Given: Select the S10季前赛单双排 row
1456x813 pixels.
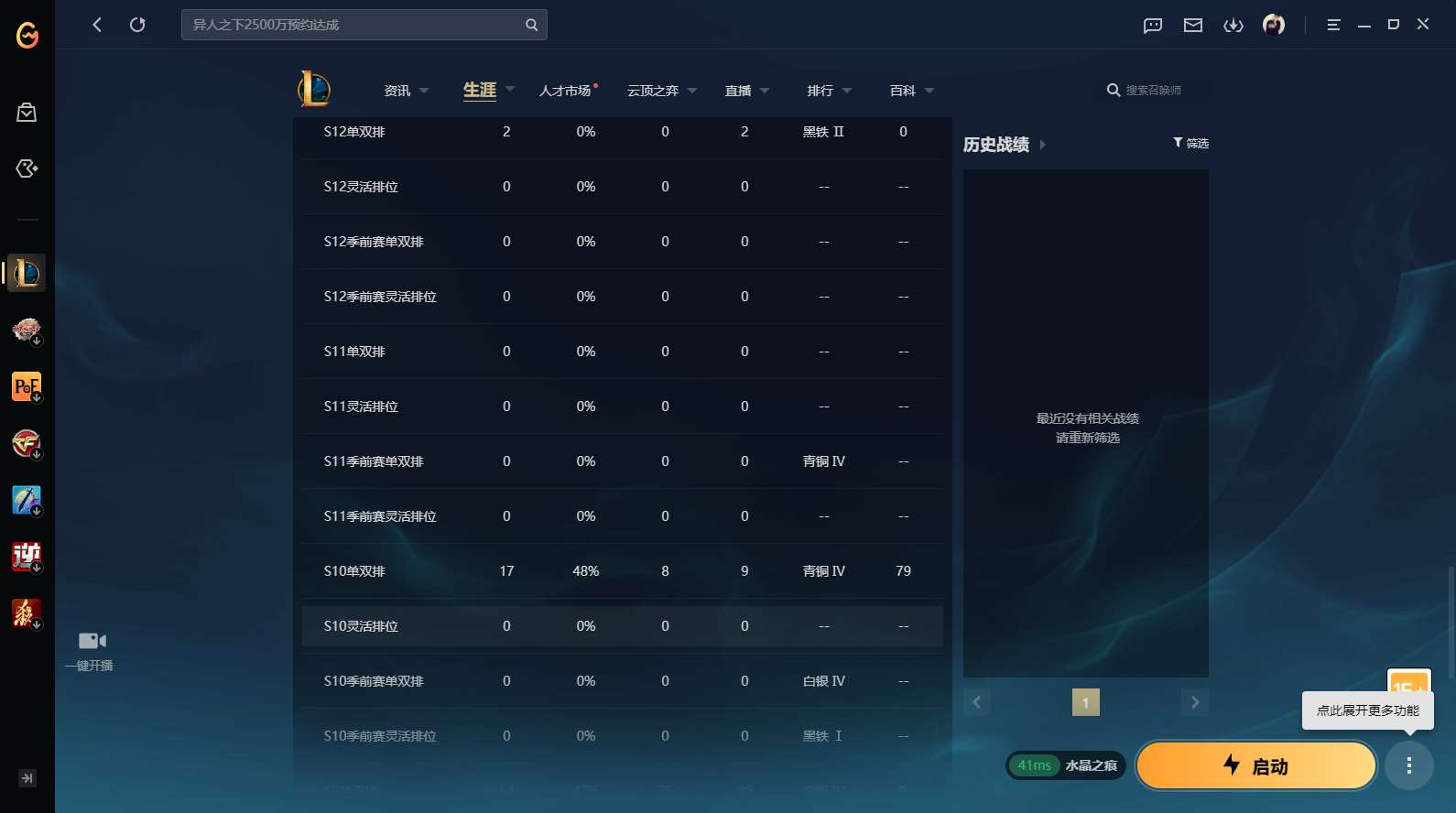Looking at the screenshot, I should coord(623,681).
